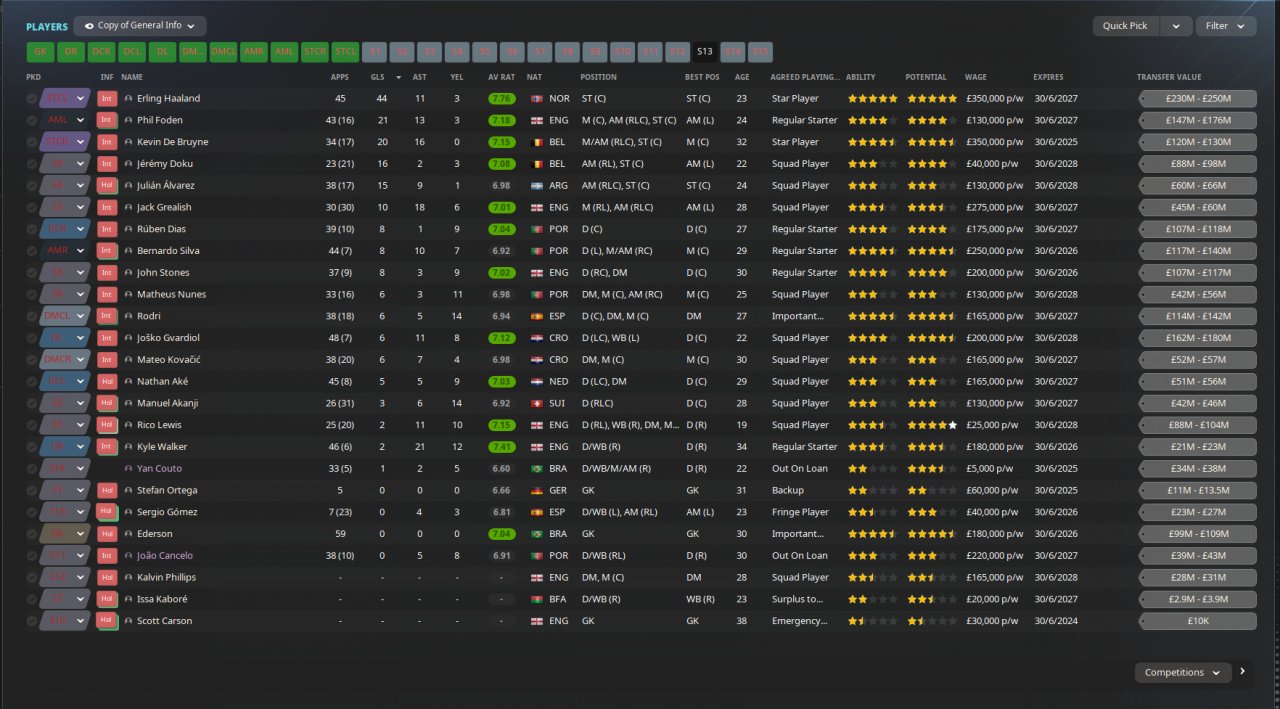Toggle the pick checkmark for Scott Carson
Viewport: 1280px width, 709px height.
coord(32,621)
